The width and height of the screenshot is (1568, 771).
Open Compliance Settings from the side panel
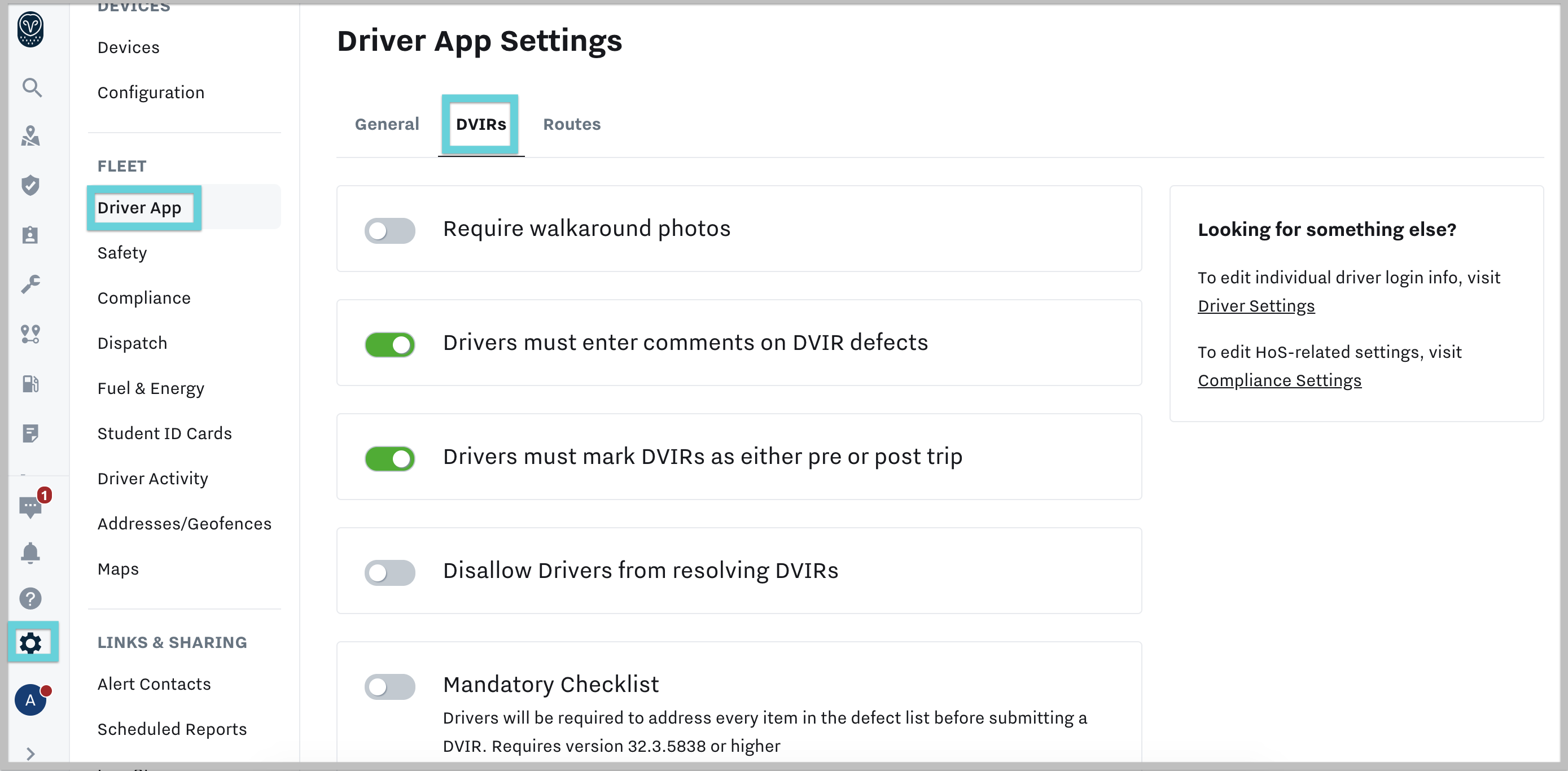[x=1280, y=380]
